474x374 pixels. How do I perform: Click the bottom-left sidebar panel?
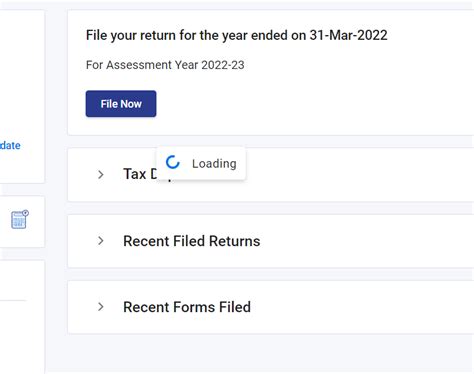tap(22, 317)
